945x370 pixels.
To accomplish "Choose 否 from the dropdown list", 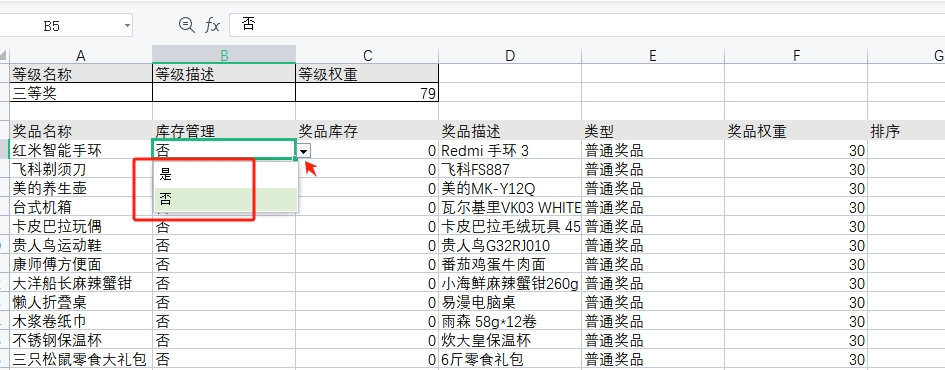I will pyautogui.click(x=225, y=199).
